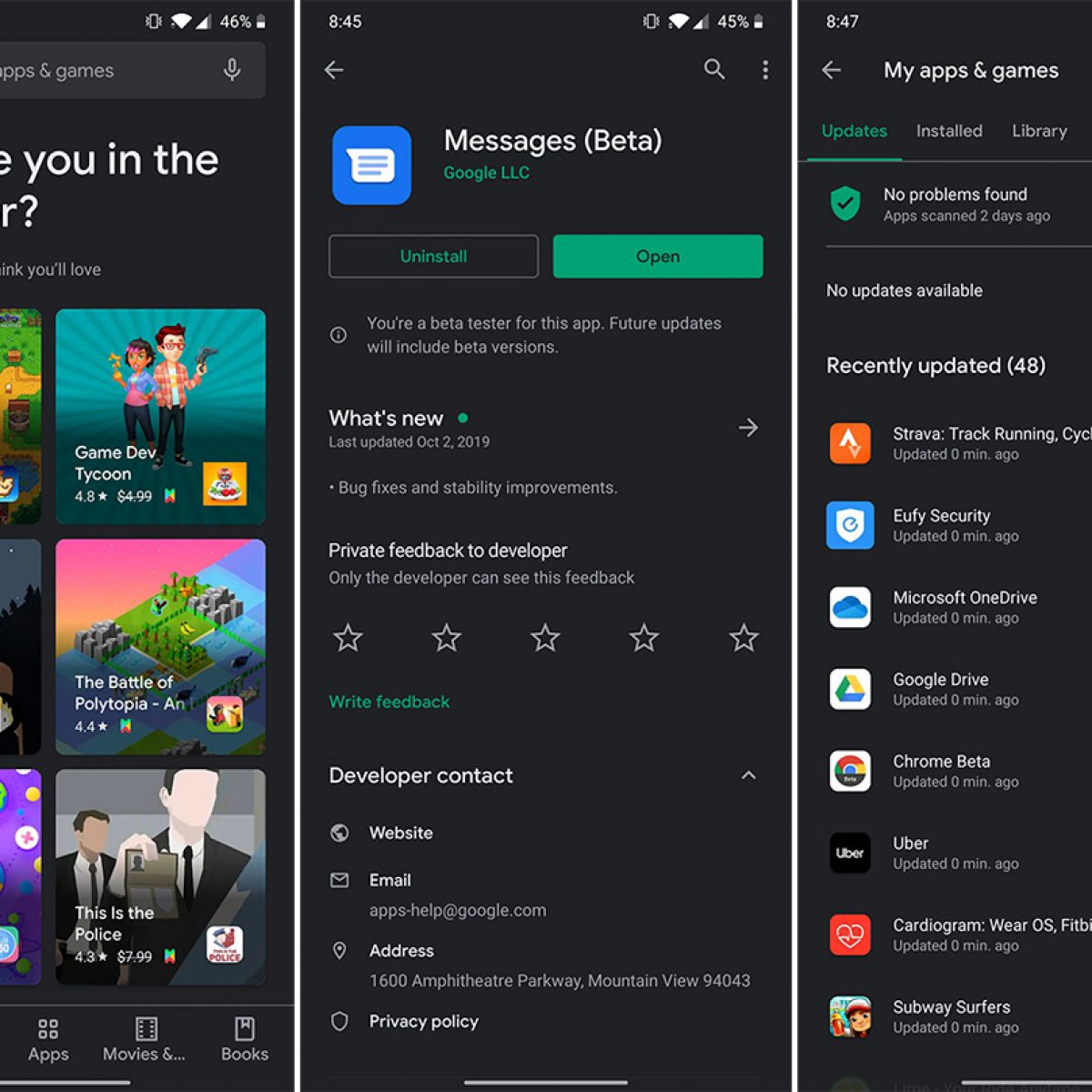1092x1092 pixels.
Task: Tap the search magnifier icon
Action: point(714,69)
